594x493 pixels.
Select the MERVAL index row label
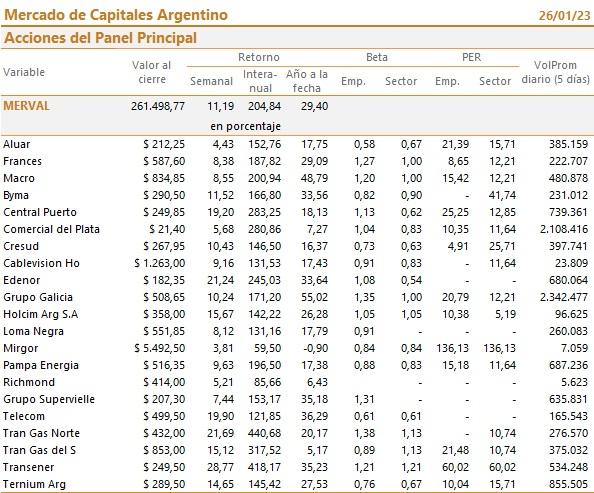[x=27, y=106]
